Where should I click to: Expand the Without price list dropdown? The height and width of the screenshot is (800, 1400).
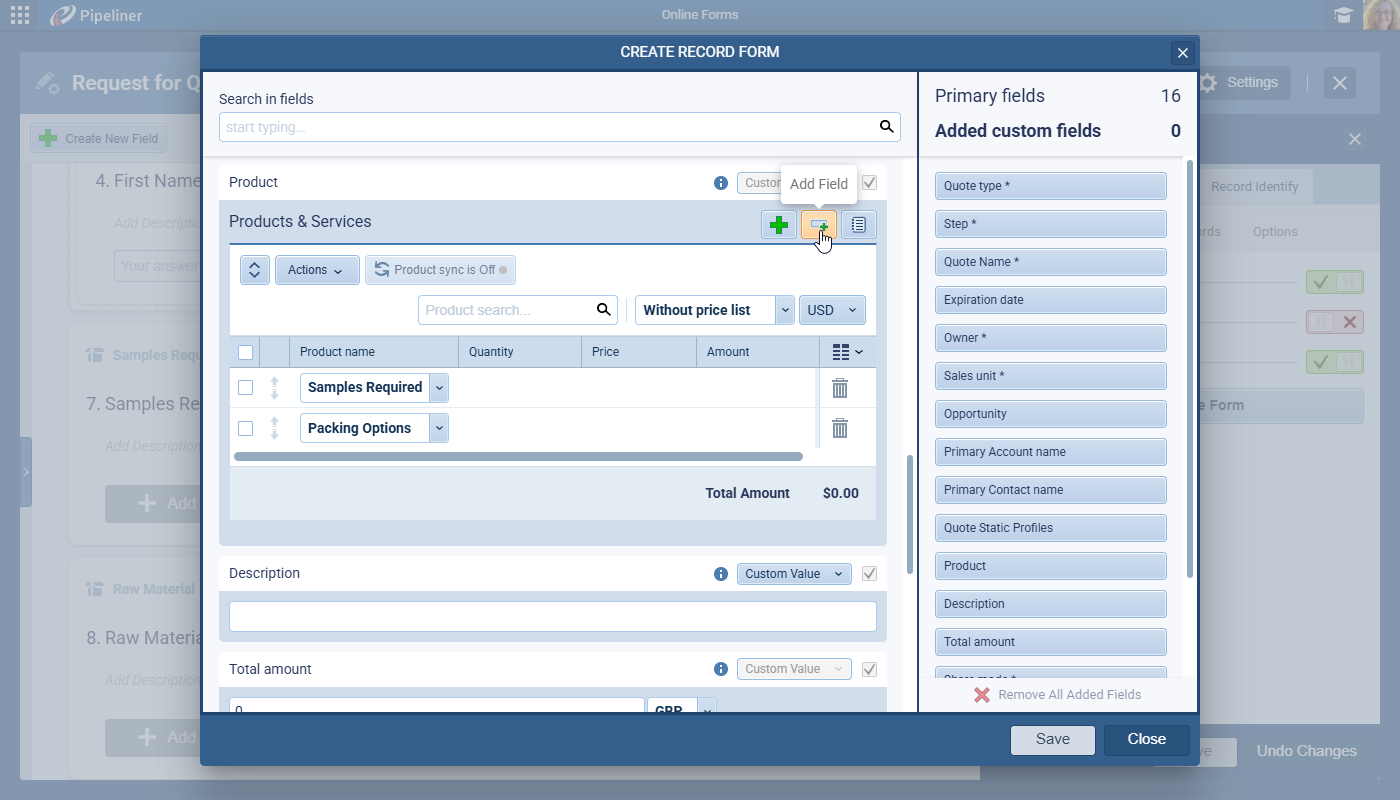[x=785, y=310]
